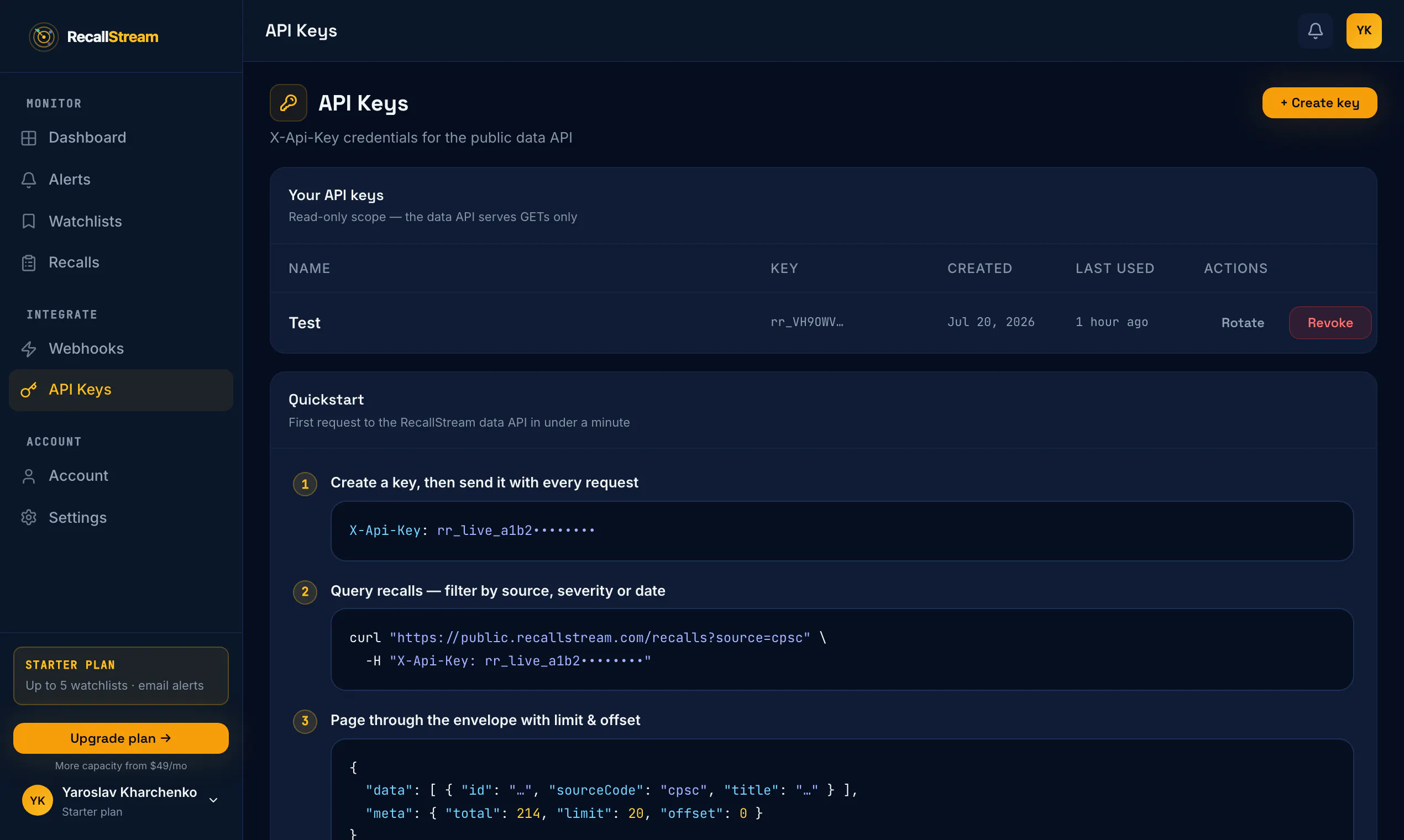1404x840 pixels.
Task: Click 'Page through the envelope' step heading
Action: pyautogui.click(x=485, y=720)
